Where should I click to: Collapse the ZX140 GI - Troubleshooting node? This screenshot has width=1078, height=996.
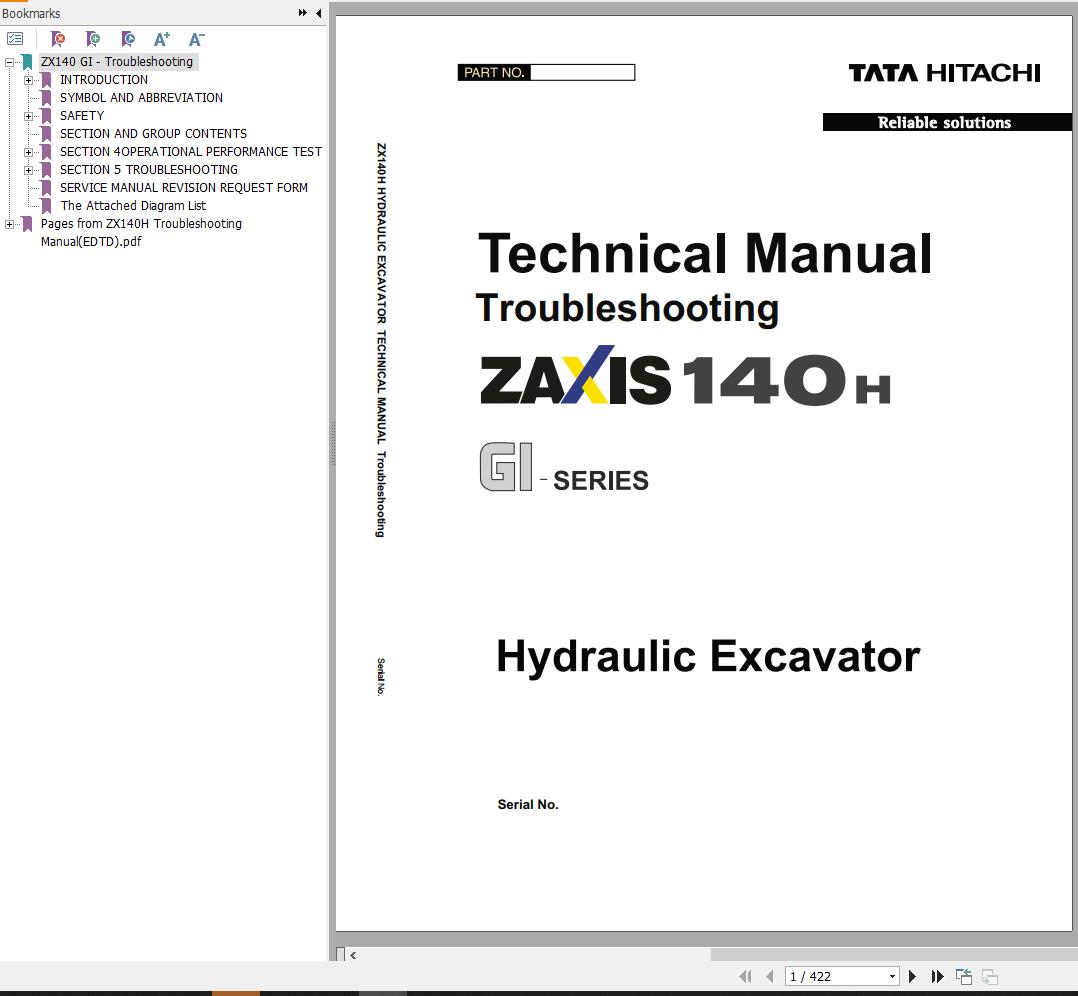tap(9, 63)
